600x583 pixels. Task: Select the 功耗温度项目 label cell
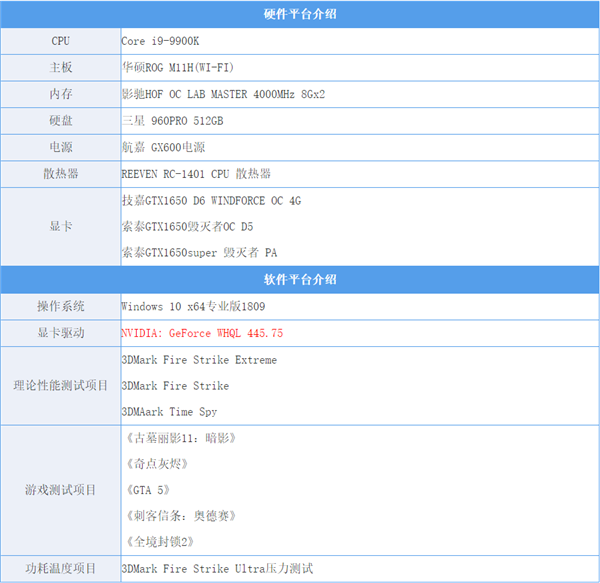point(60,569)
